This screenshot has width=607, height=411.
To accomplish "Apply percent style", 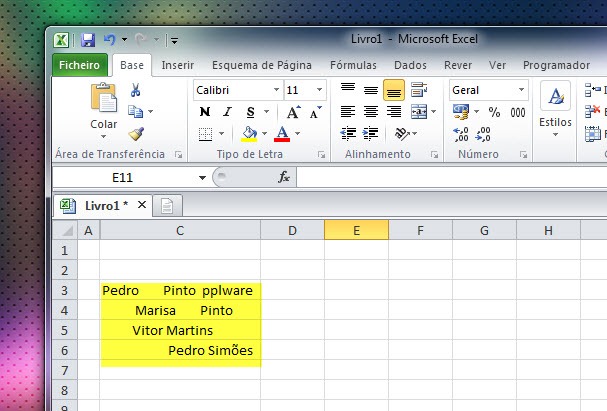I will coord(494,112).
